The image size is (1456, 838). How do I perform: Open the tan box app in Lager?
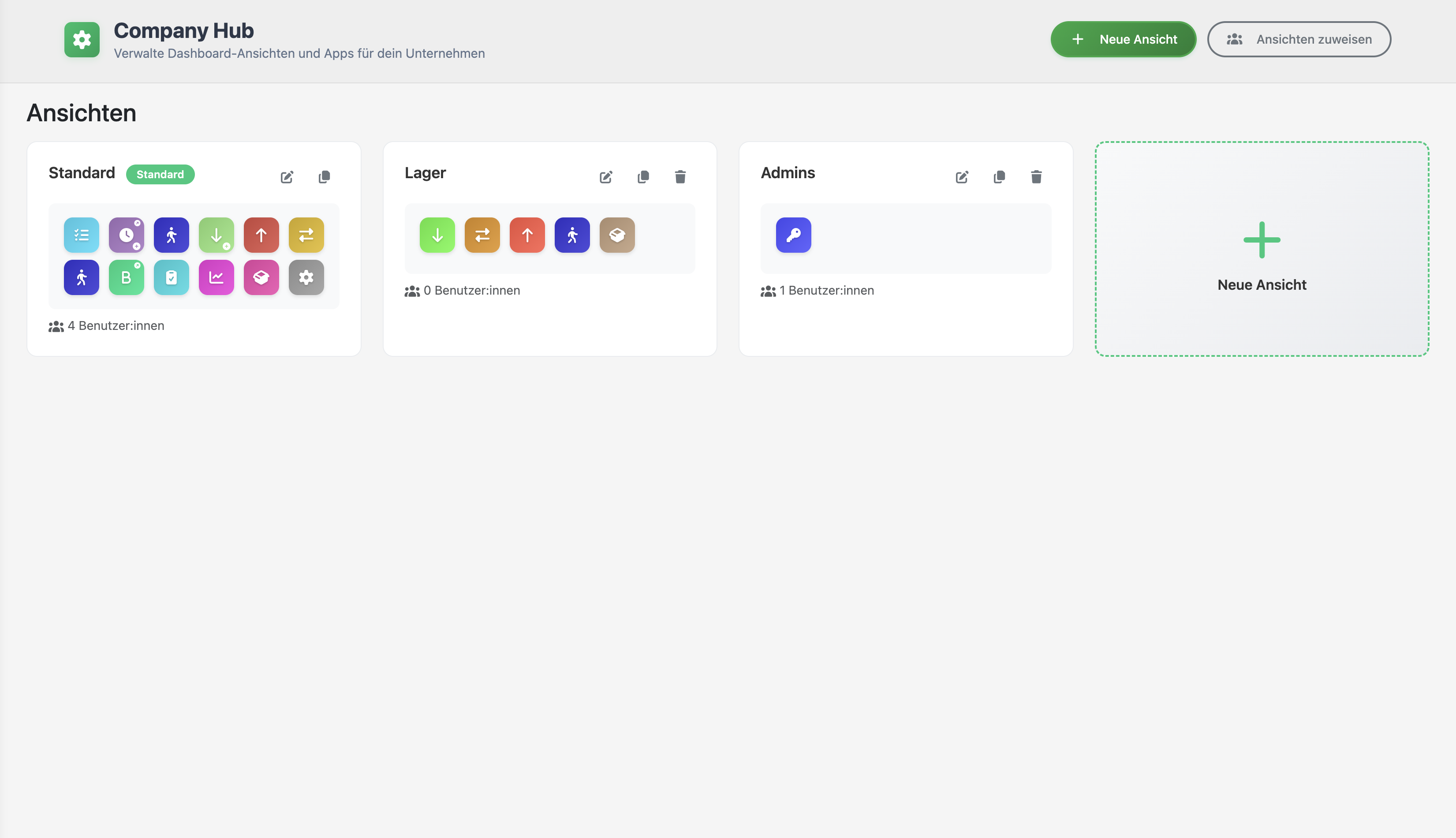[617, 235]
